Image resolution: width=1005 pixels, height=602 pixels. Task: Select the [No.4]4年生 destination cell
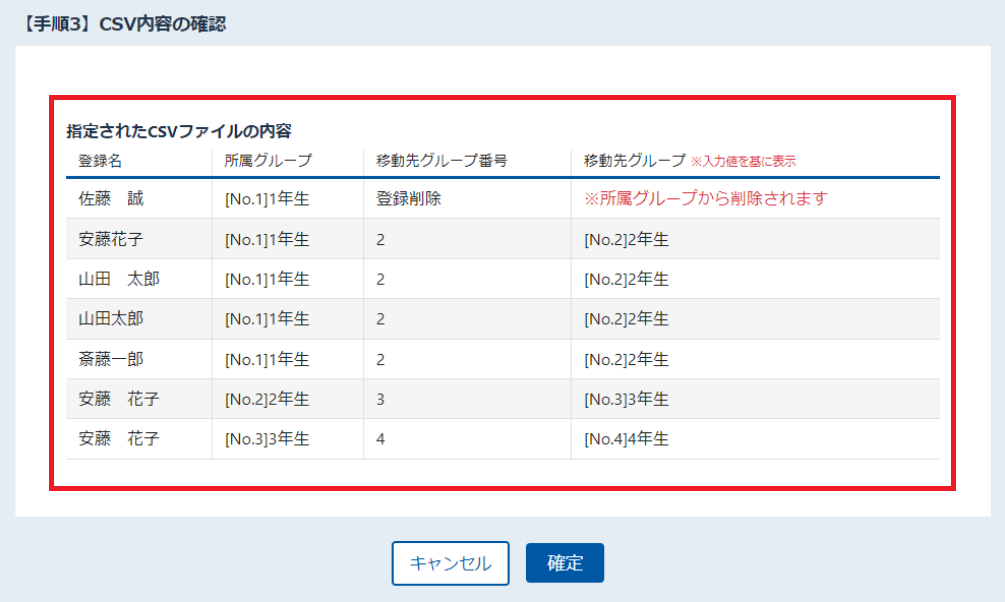pos(626,439)
